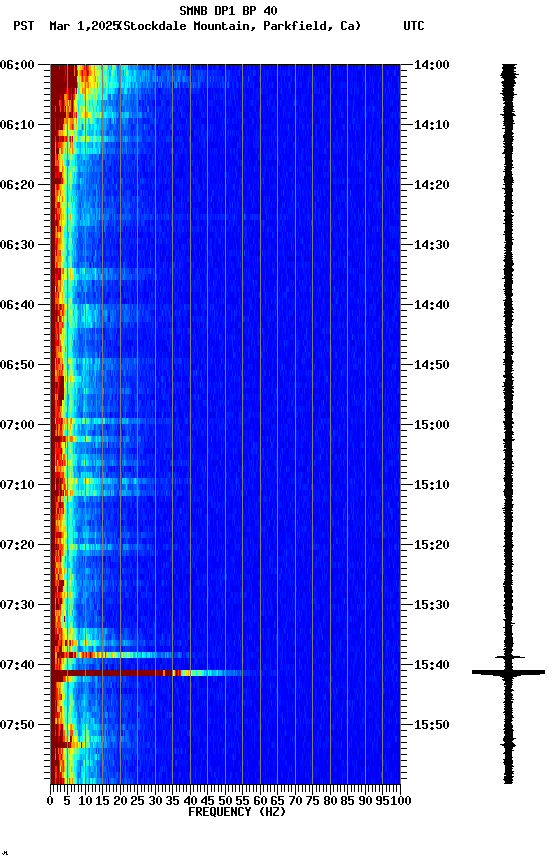
Task: Click the "FREQUENCY (HZ)" axis label
Action: pyautogui.click(x=237, y=812)
